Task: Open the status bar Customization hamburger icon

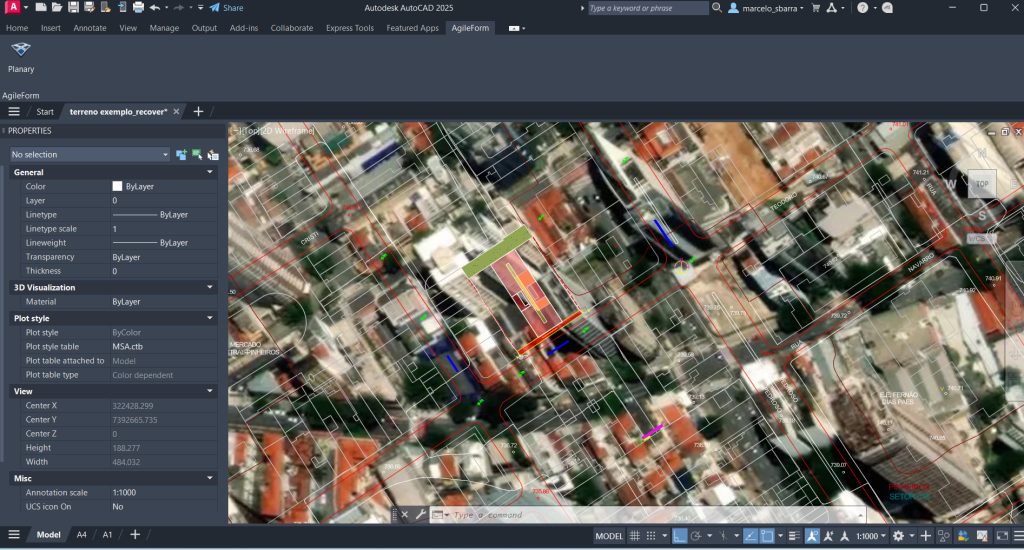Action: coord(1017,536)
